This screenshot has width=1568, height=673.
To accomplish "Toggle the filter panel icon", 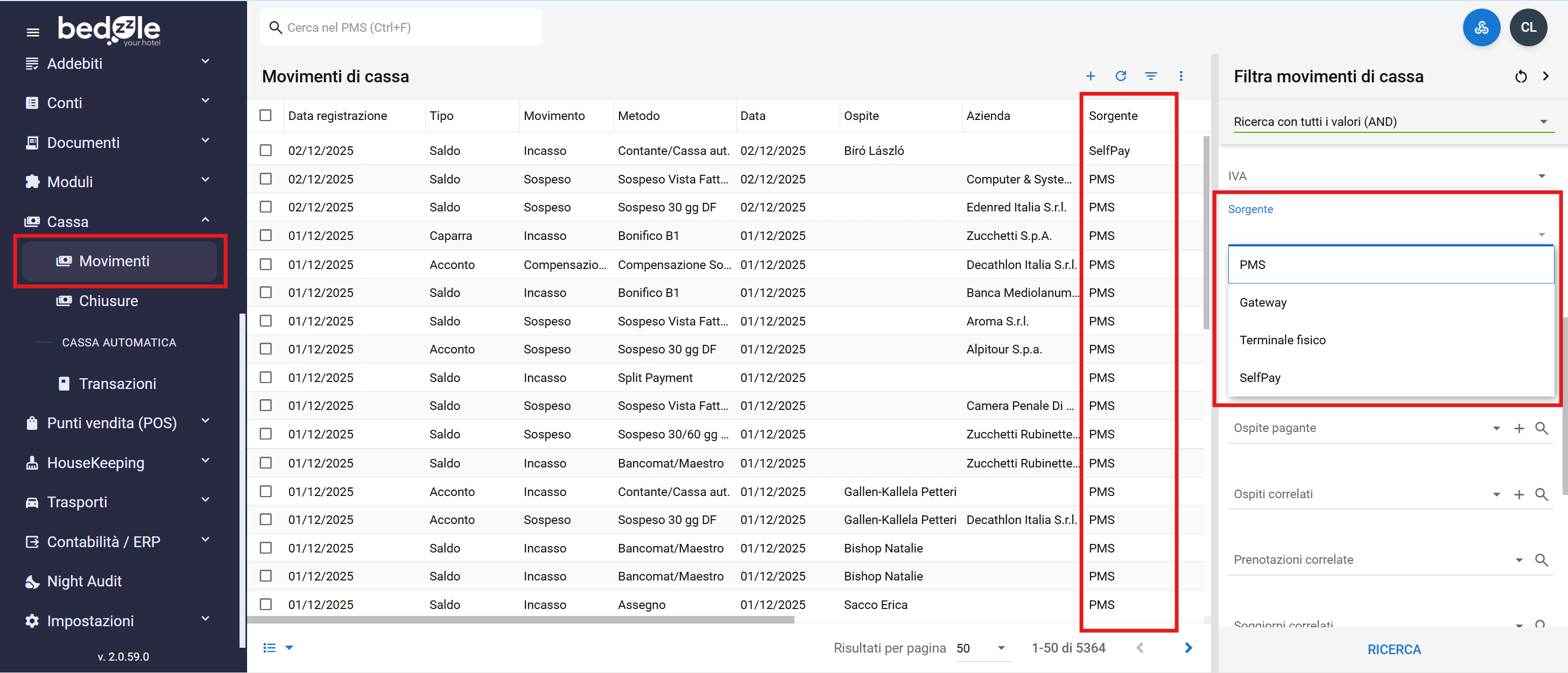I will (x=1150, y=76).
